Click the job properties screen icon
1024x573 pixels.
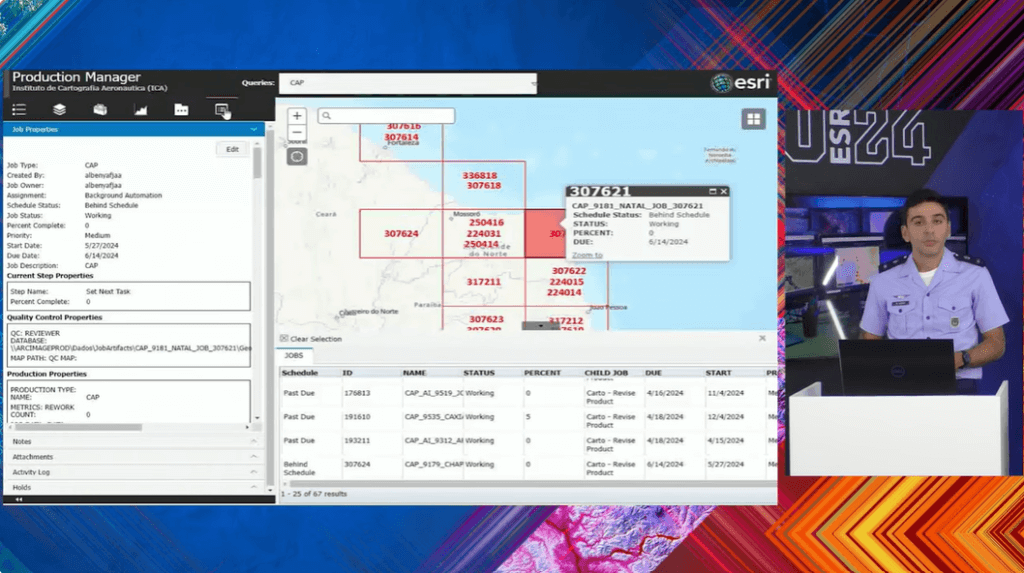point(222,110)
